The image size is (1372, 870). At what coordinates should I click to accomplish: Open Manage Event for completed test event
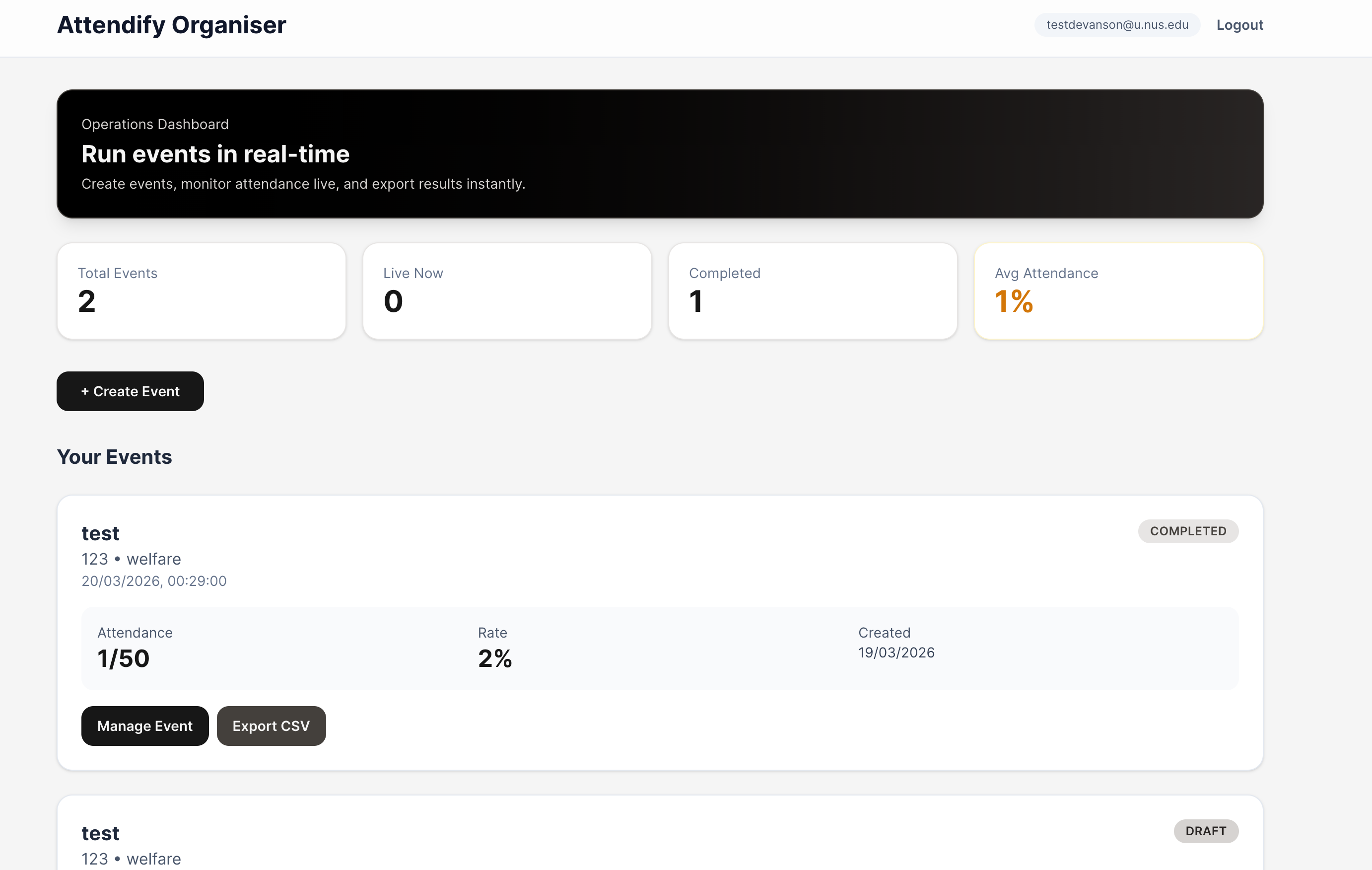click(x=145, y=726)
